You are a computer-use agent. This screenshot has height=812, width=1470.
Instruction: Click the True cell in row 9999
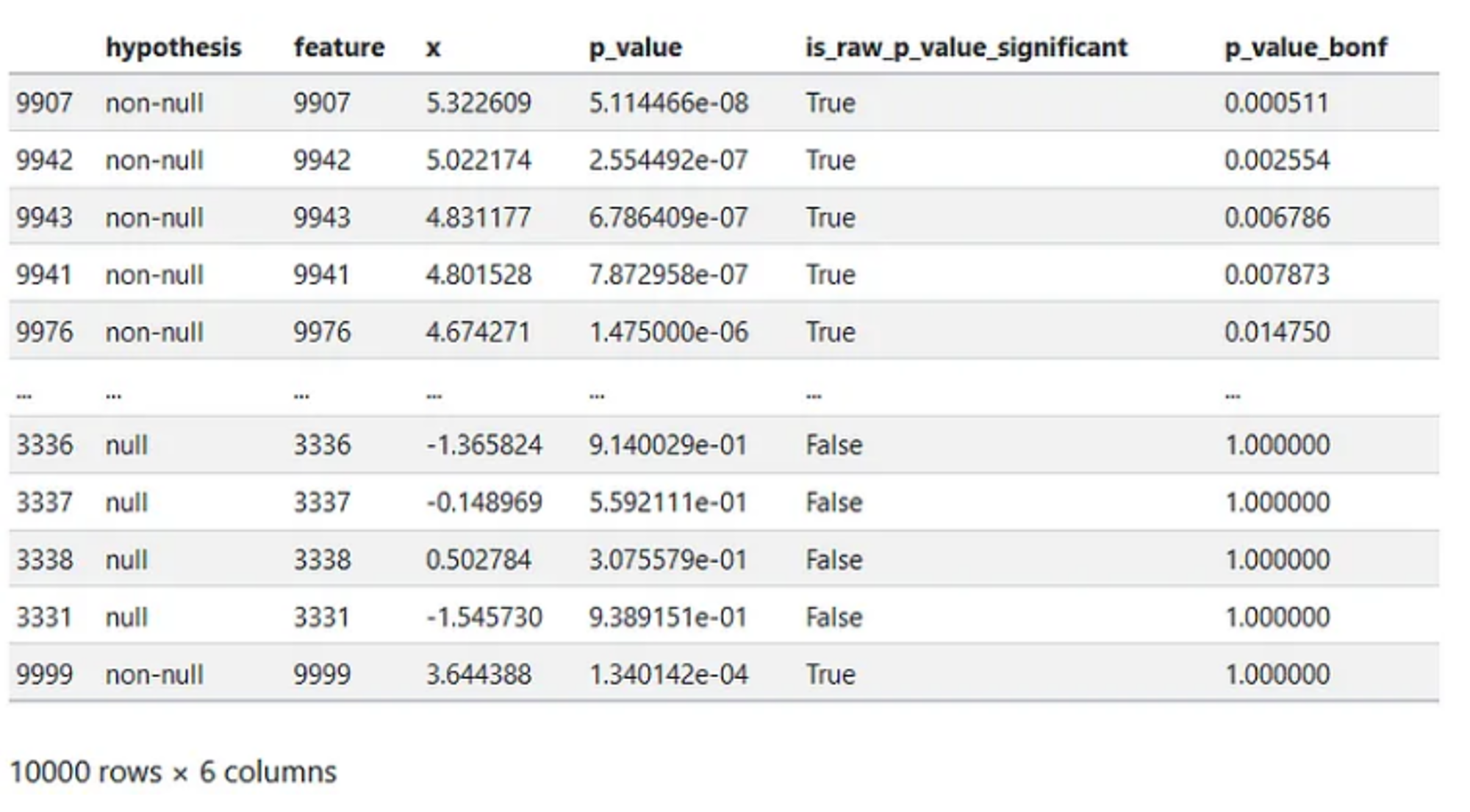831,675
